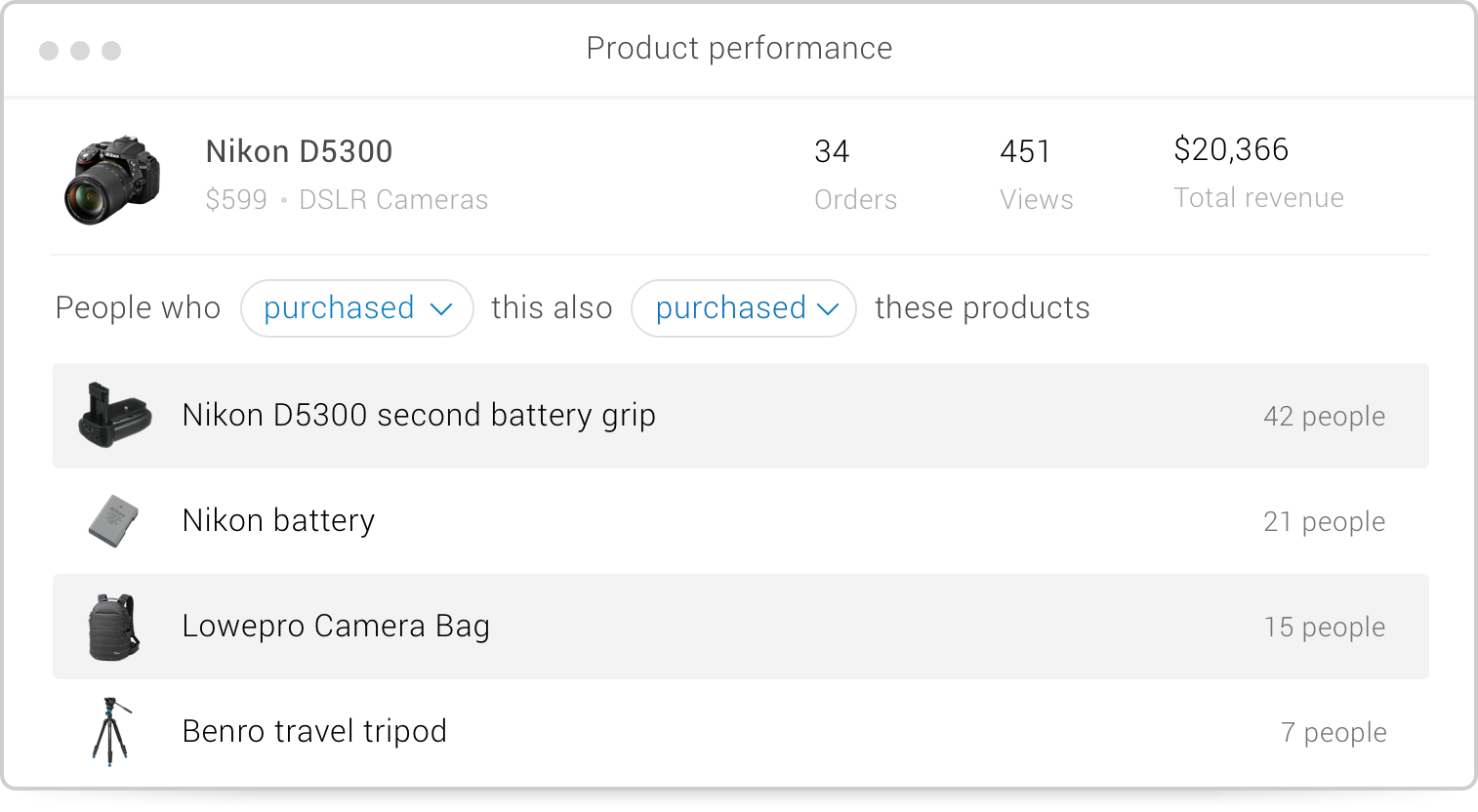The image size is (1478, 812).
Task: Click the $20,366 Total revenue figure
Action: point(1258,173)
